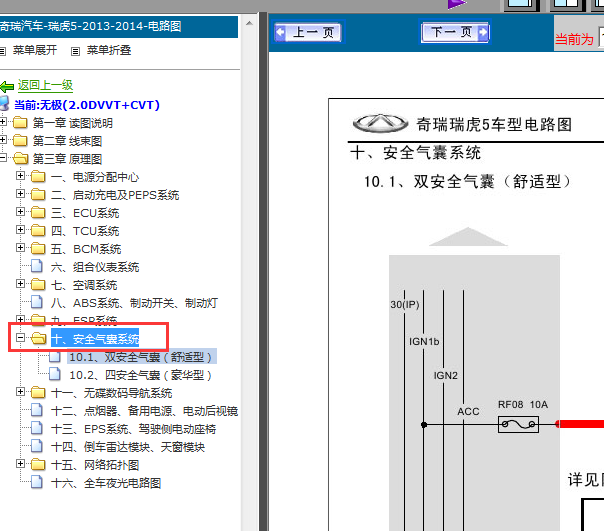Expand the 十五、网络拓扑图 node

[20, 464]
